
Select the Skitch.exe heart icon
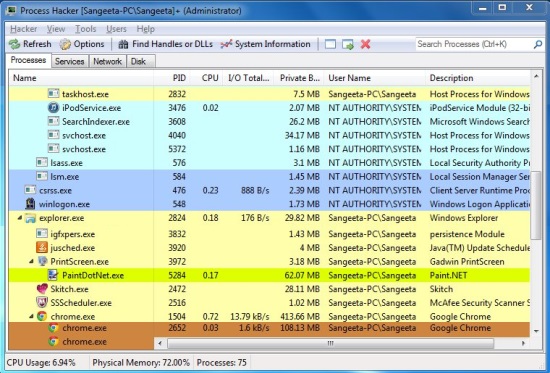[x=42, y=289]
